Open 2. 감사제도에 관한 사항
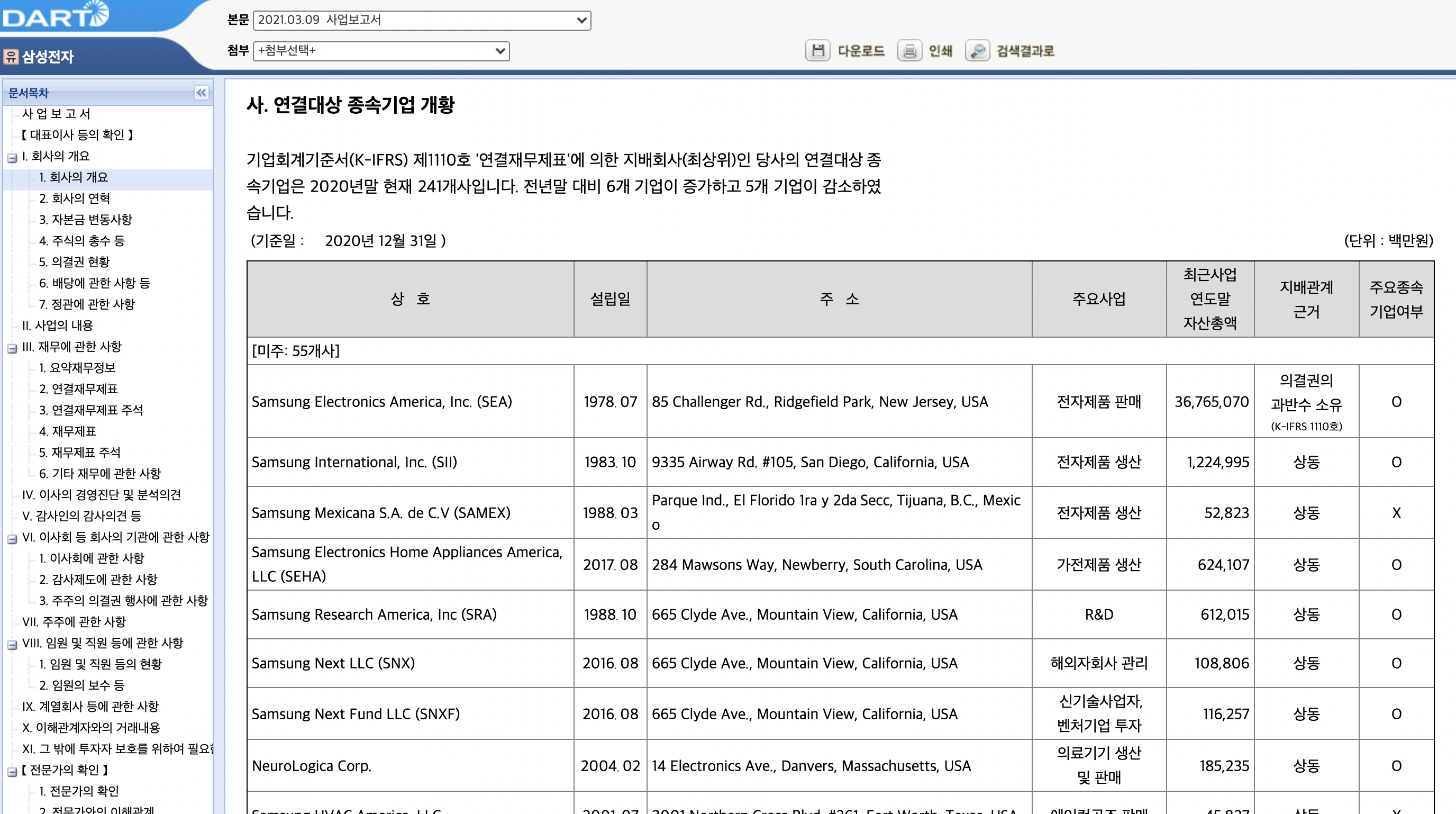This screenshot has width=1456, height=814. click(98, 580)
